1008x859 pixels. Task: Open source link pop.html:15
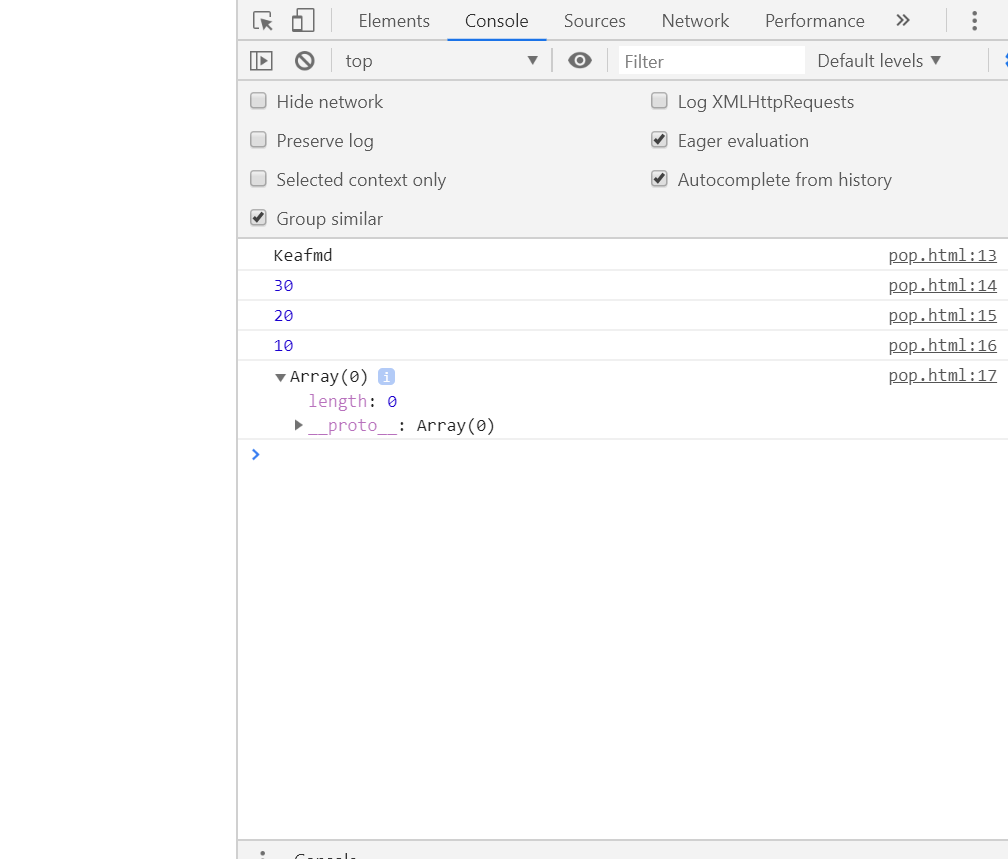pyautogui.click(x=942, y=316)
